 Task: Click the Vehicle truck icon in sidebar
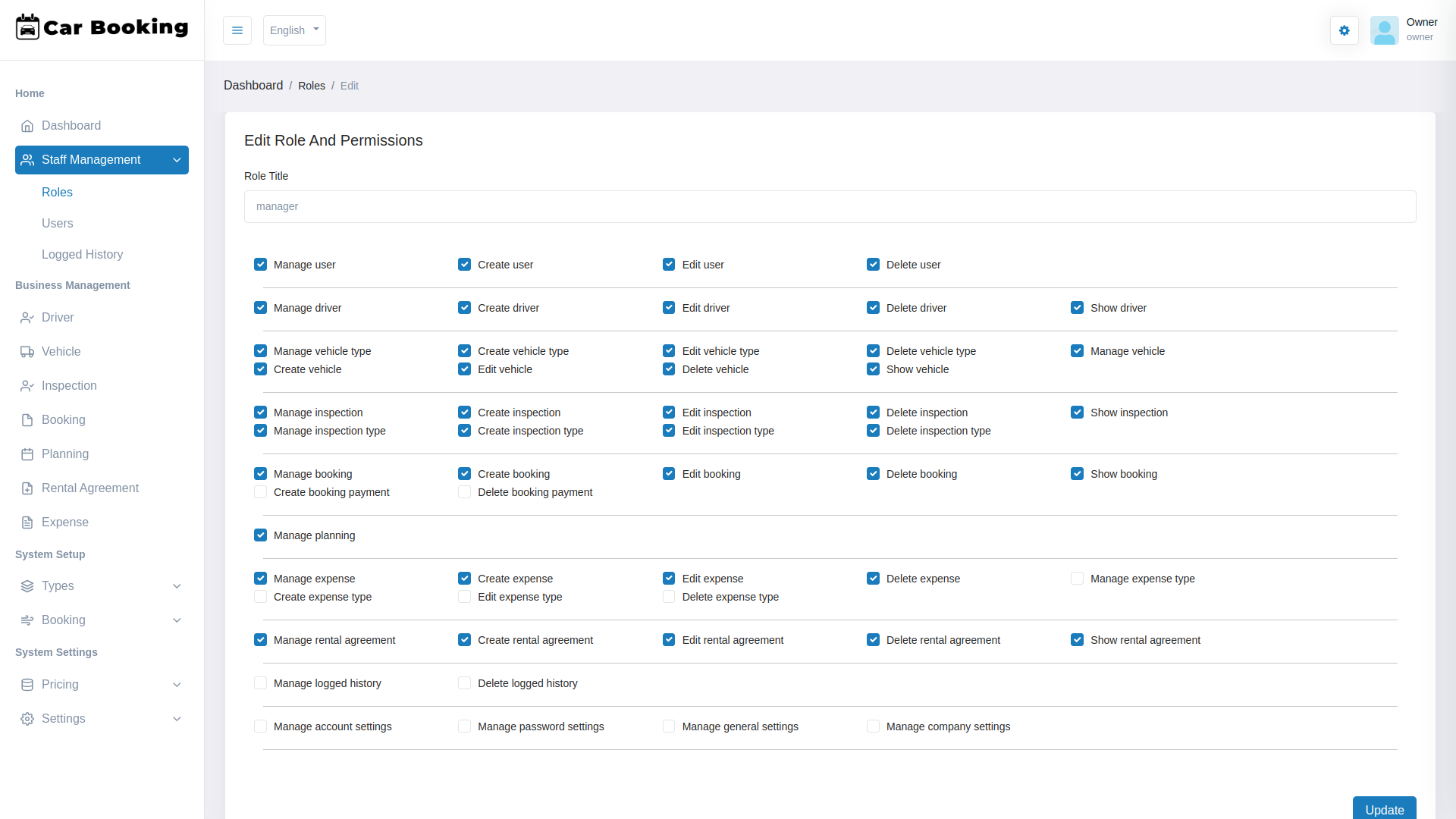[x=27, y=352]
